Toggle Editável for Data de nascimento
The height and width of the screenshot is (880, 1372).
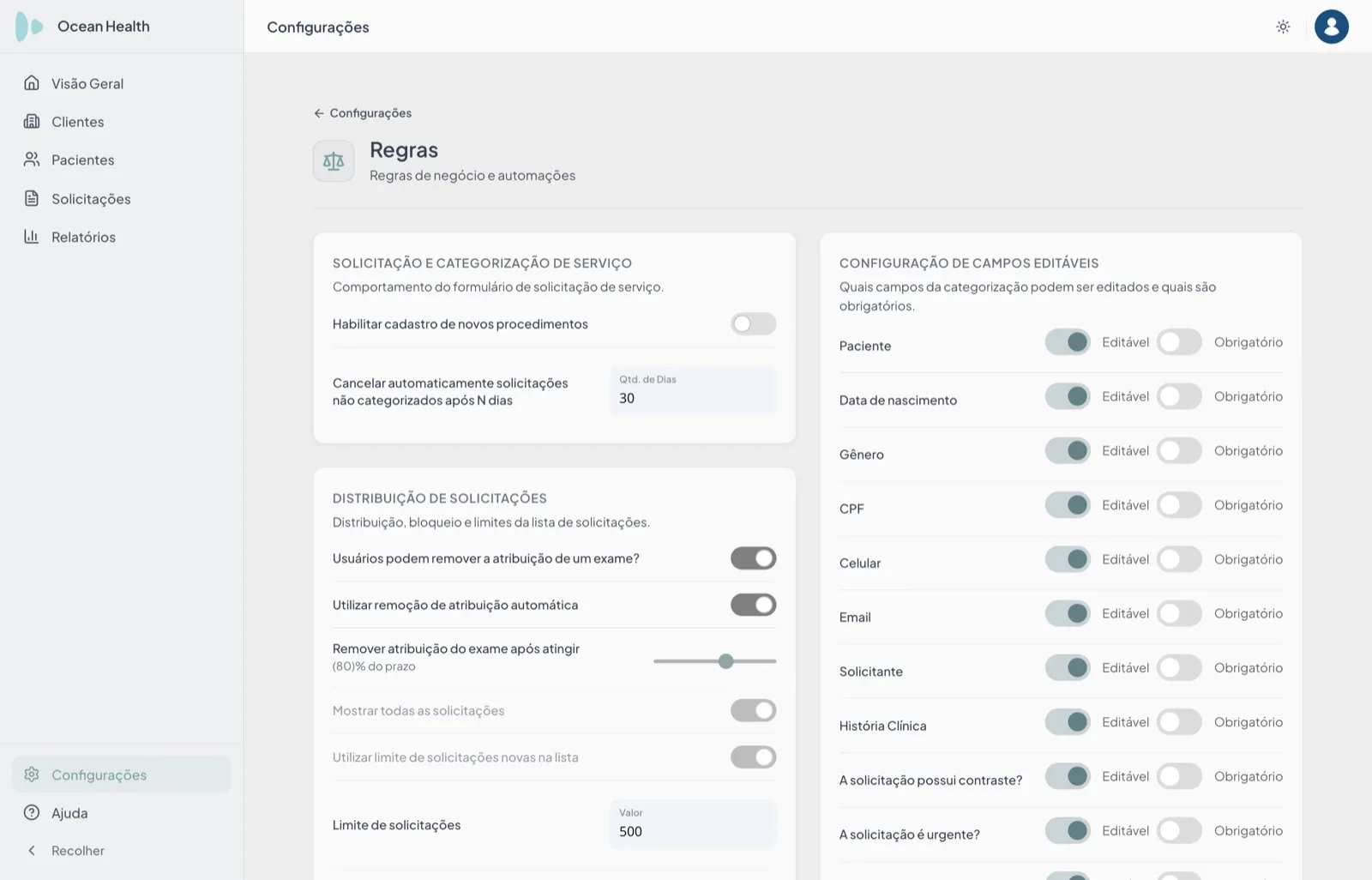[x=1068, y=396]
